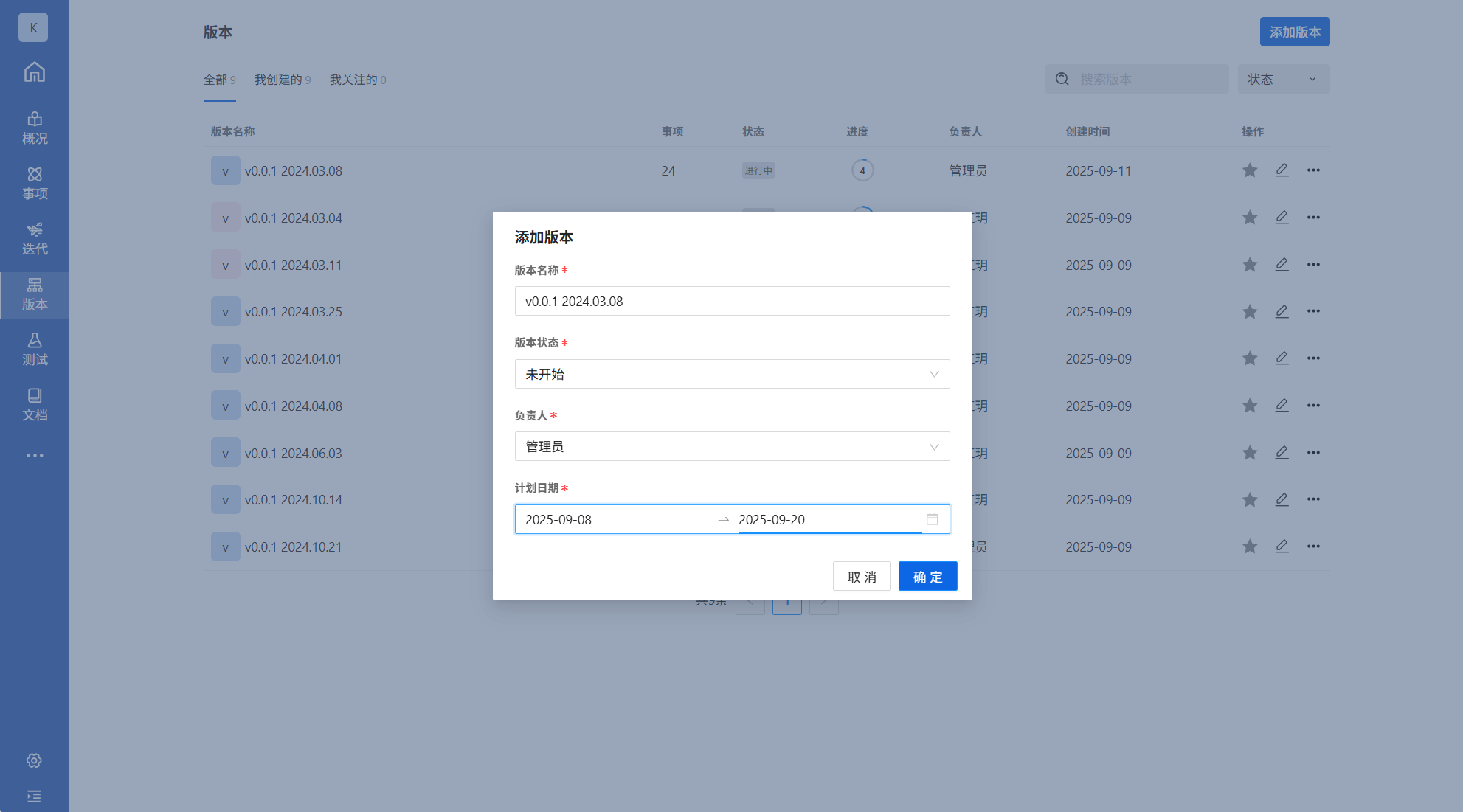Toggle favorite star for v0.0.1 2024.10.21
This screenshot has height=812, width=1463.
[x=1249, y=546]
